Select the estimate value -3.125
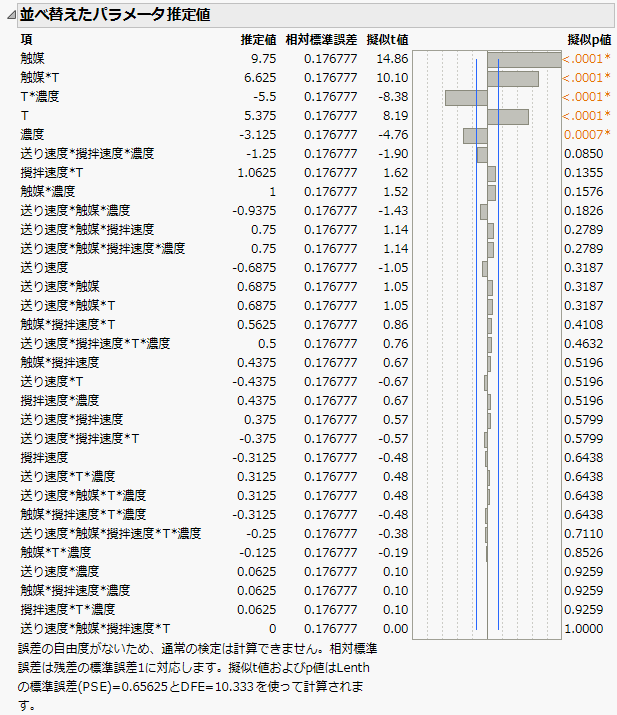 [258, 135]
